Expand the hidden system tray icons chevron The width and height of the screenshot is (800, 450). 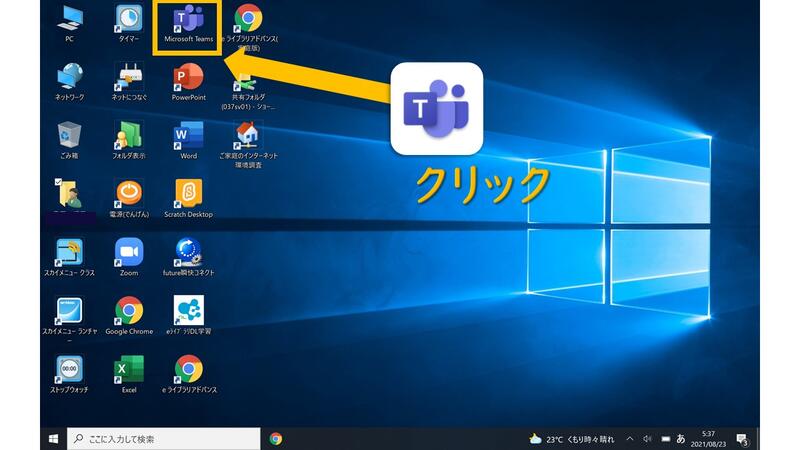point(629,438)
